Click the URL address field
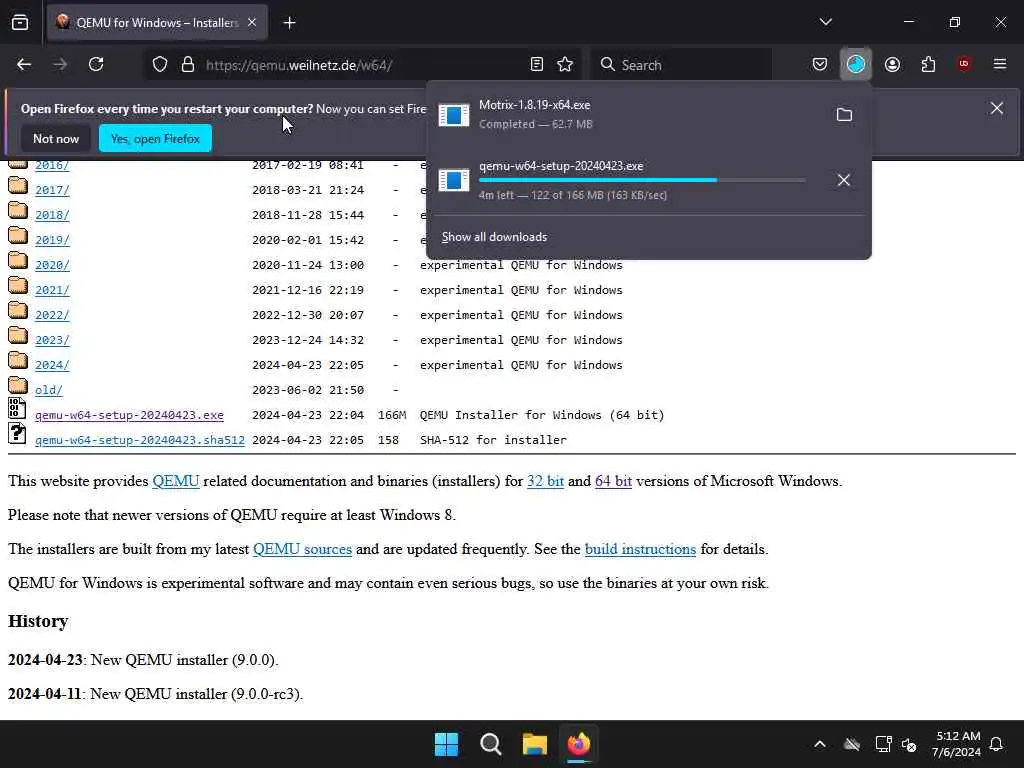This screenshot has height=768, width=1024. pyautogui.click(x=362, y=65)
